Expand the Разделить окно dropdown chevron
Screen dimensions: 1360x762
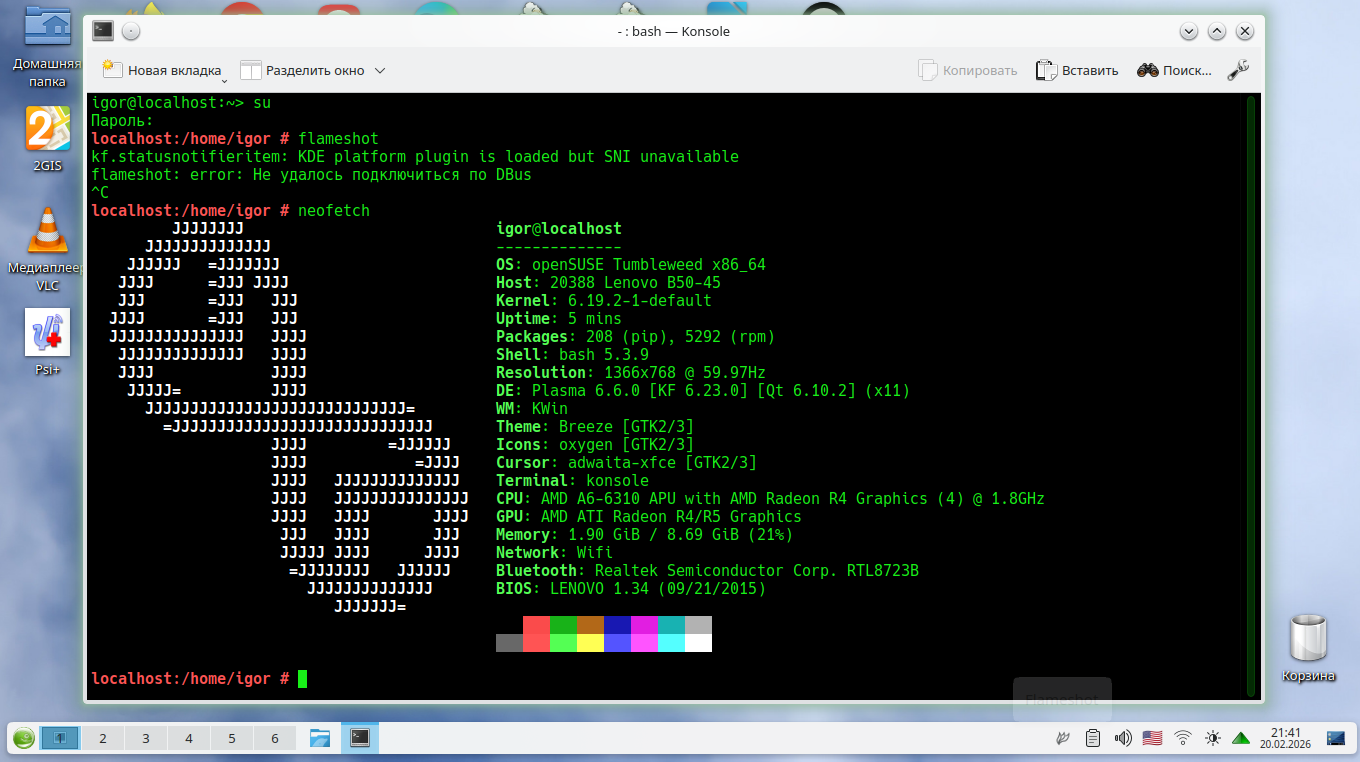tap(380, 71)
